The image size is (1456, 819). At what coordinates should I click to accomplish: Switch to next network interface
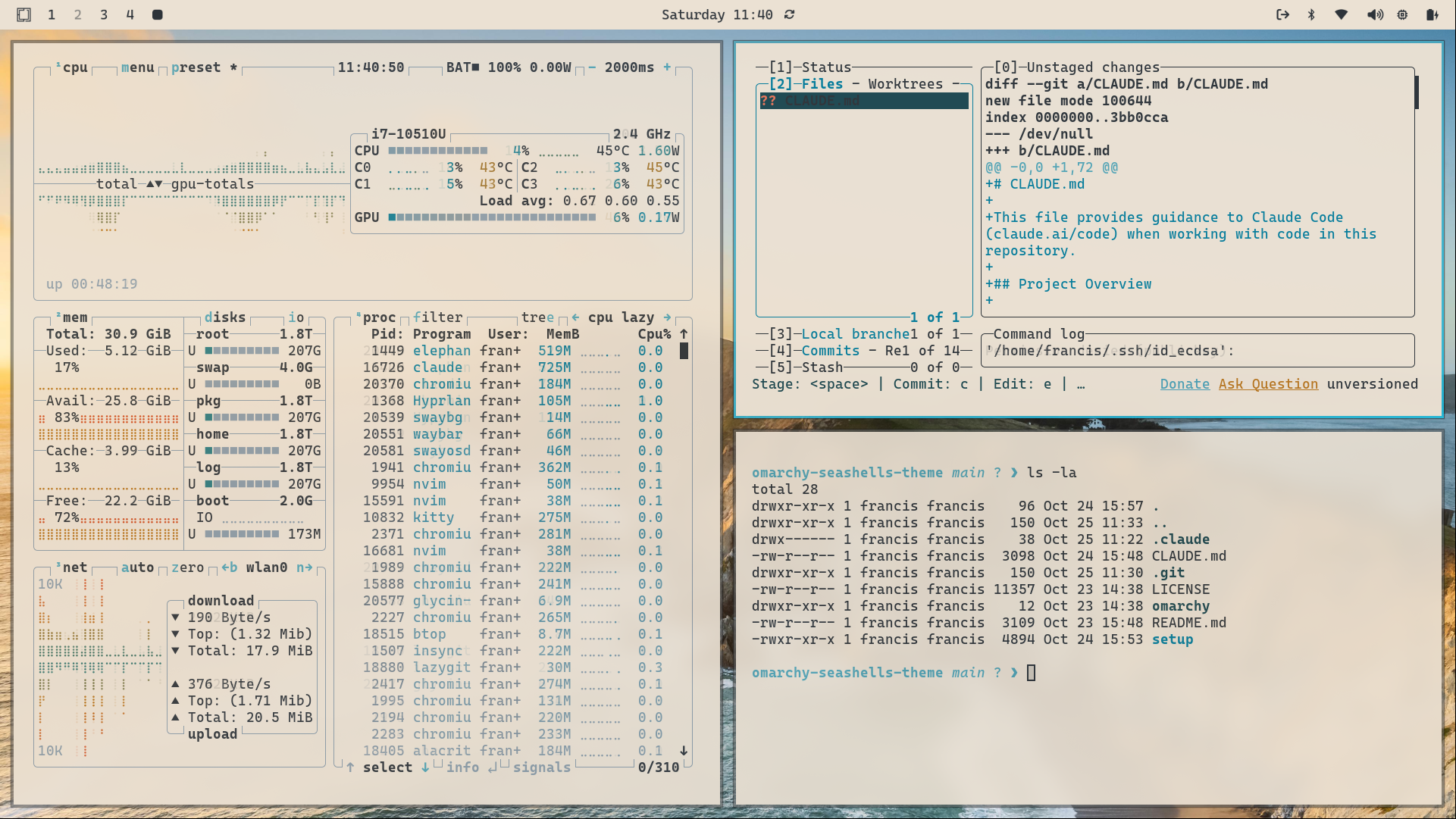pyautogui.click(x=305, y=567)
